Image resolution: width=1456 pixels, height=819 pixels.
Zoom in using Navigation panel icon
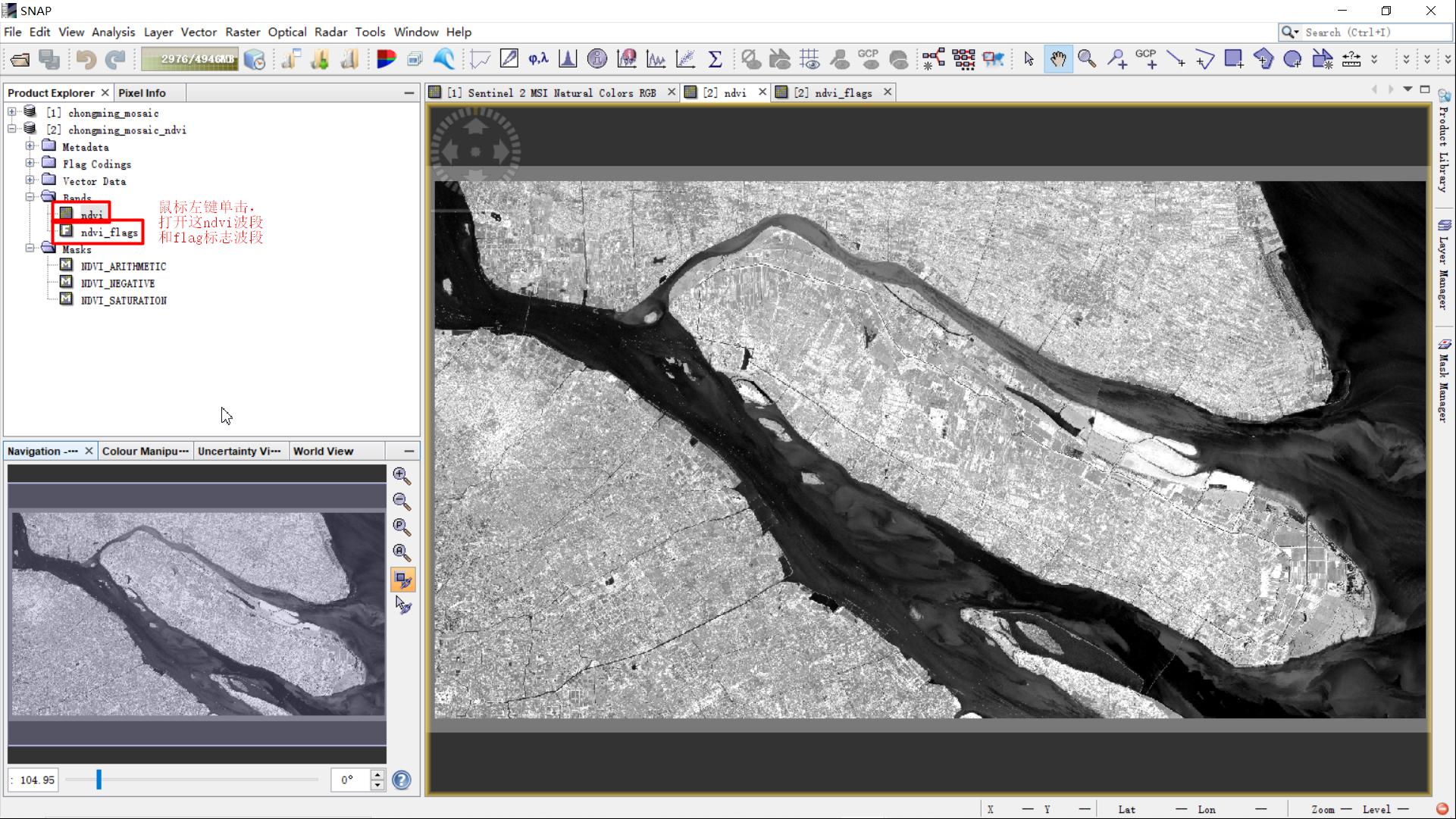tap(402, 476)
